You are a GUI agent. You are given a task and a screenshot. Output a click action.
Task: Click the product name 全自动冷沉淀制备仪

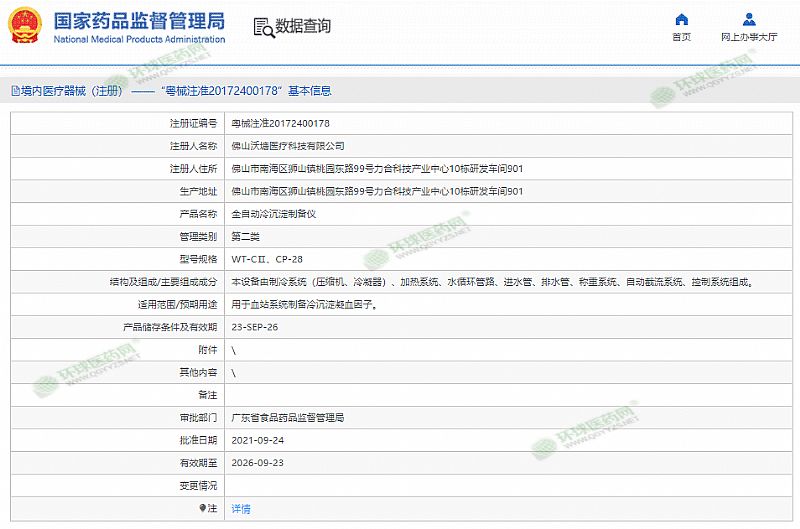273,214
